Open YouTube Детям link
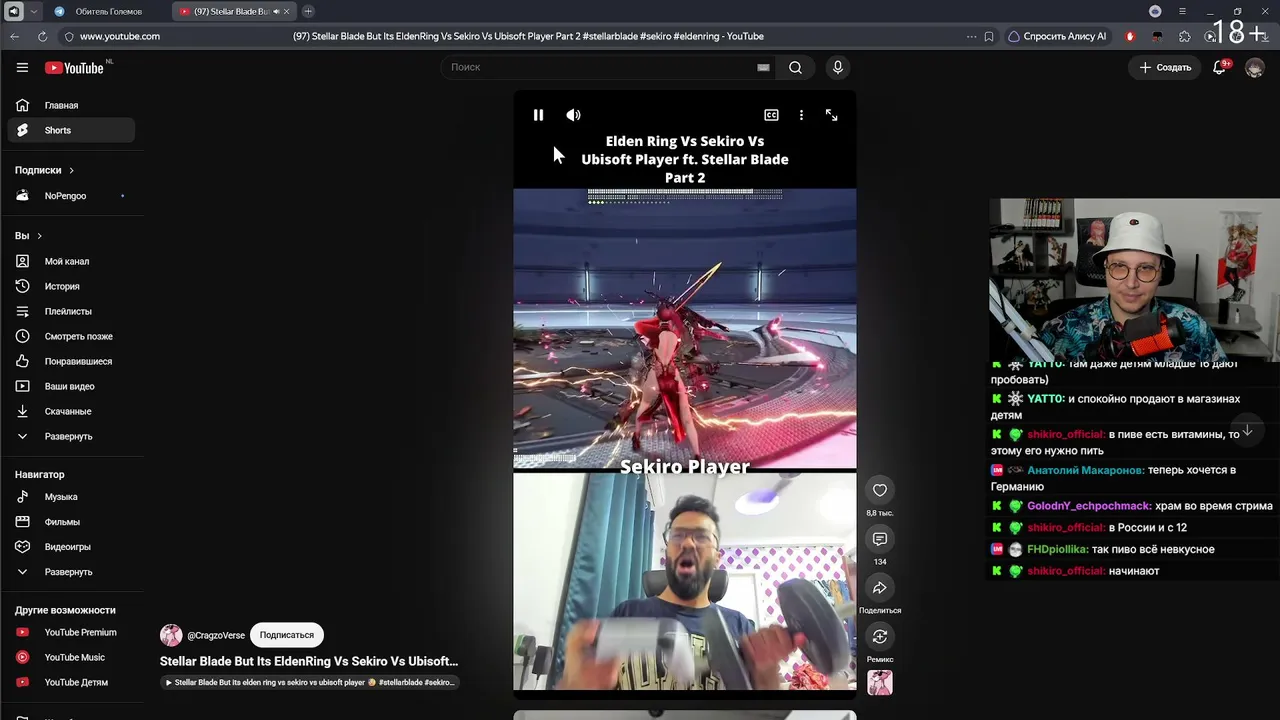 [71, 682]
